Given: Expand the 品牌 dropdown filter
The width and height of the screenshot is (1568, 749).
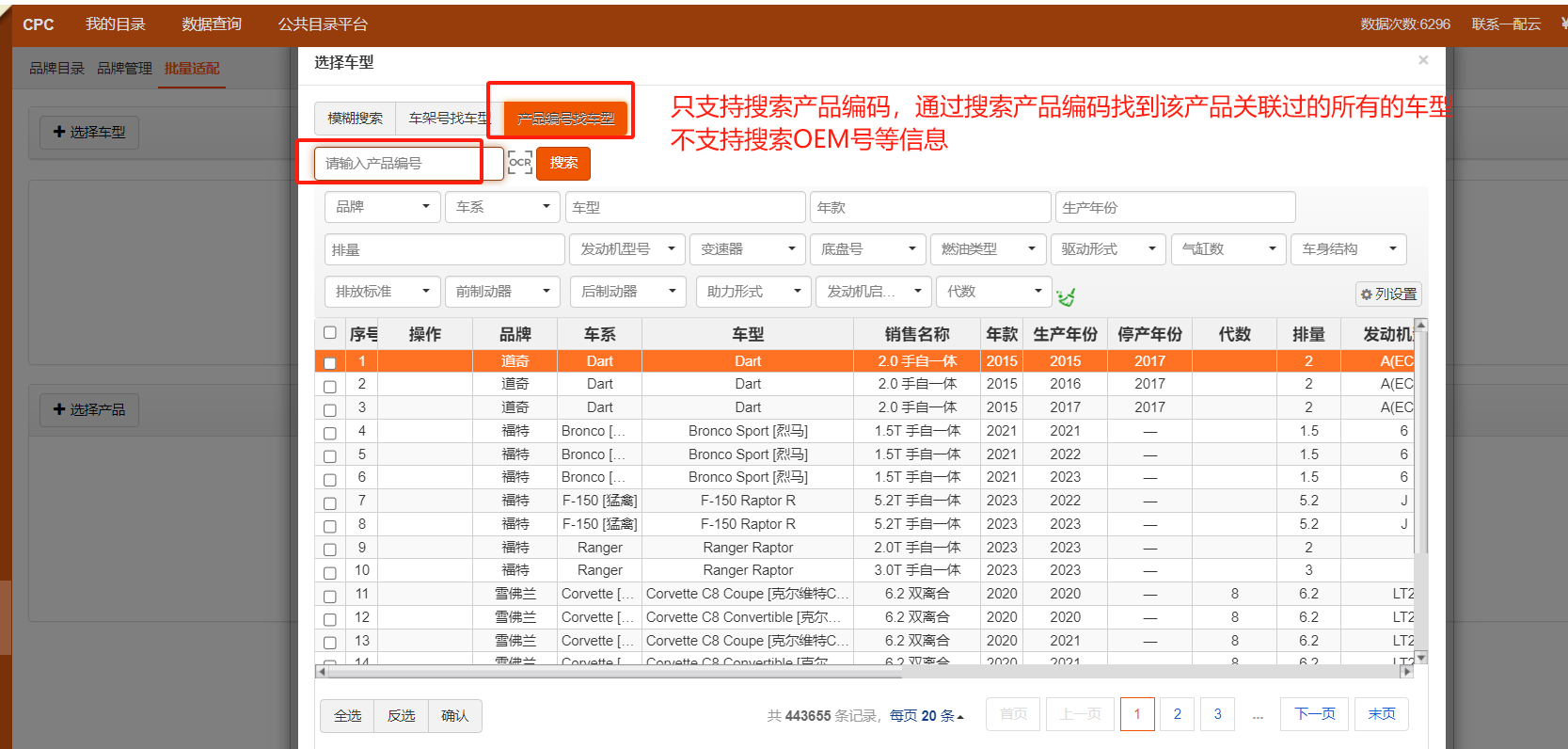Looking at the screenshot, I should coord(382,206).
